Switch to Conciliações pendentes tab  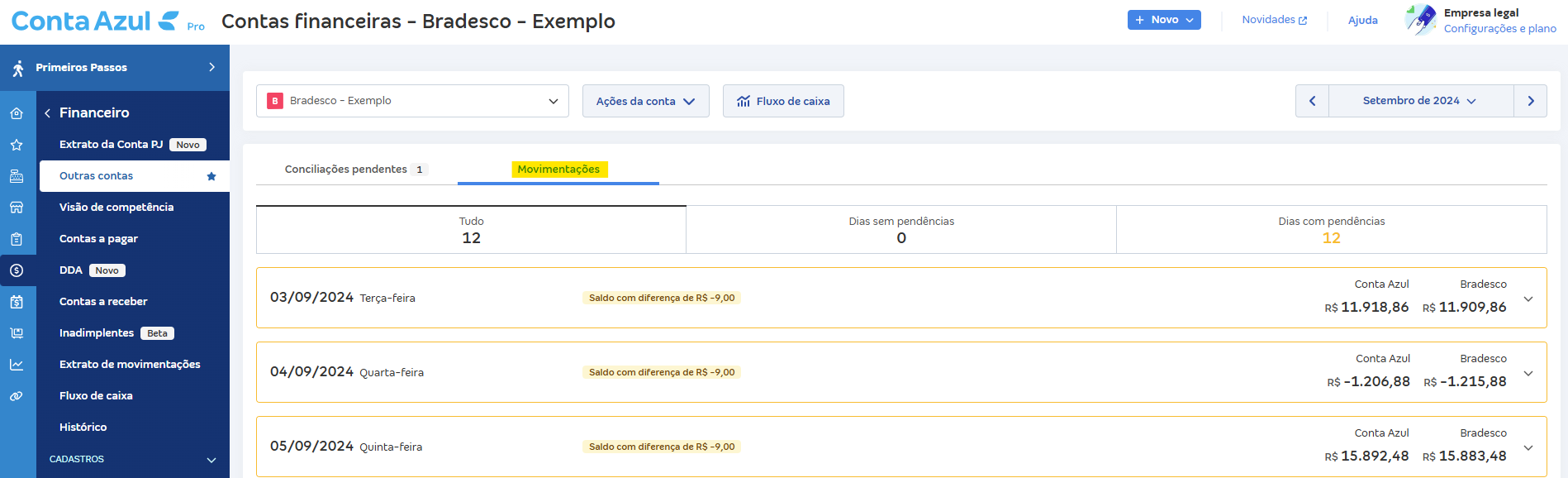click(x=356, y=170)
